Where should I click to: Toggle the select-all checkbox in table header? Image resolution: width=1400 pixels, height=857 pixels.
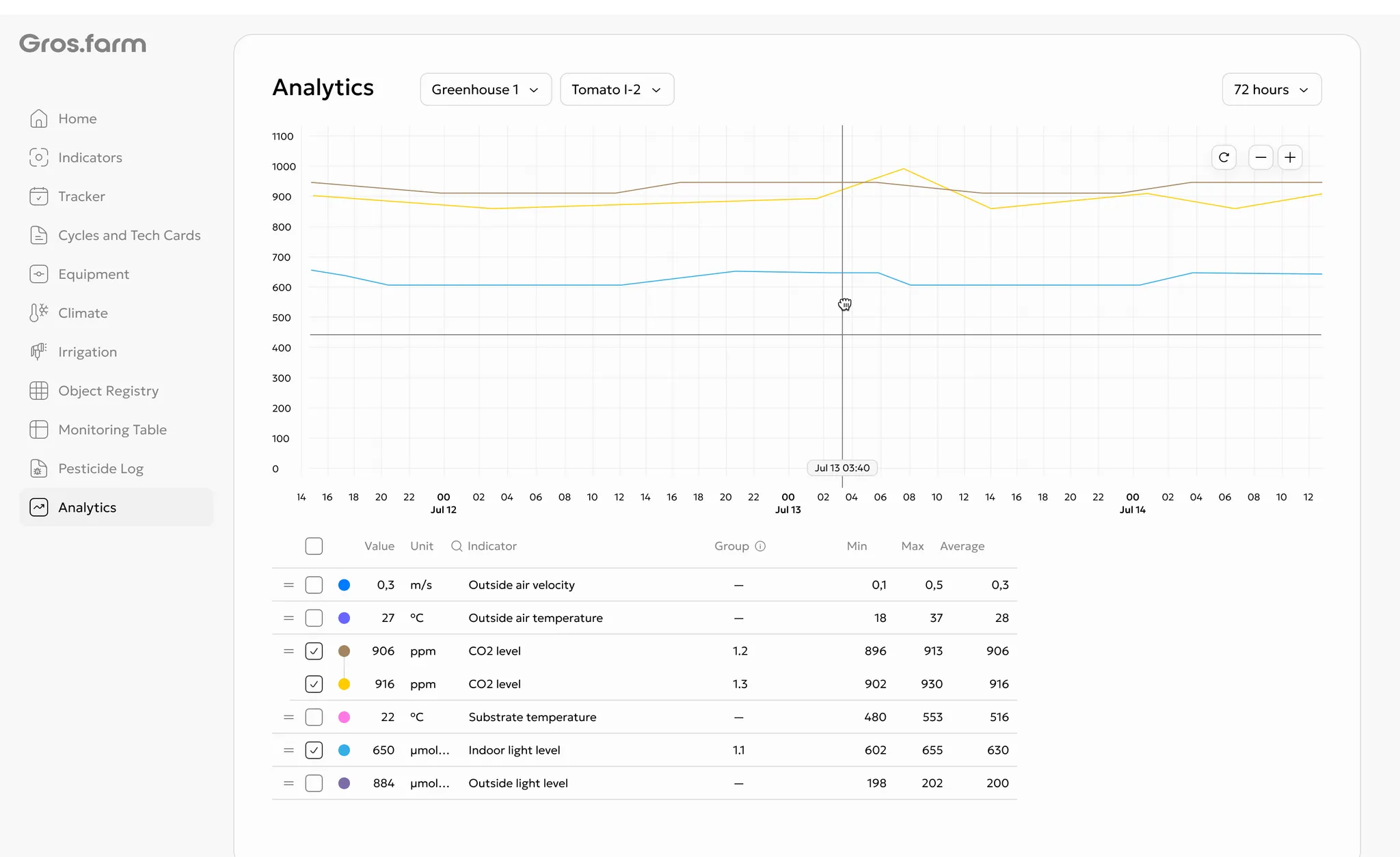point(314,546)
